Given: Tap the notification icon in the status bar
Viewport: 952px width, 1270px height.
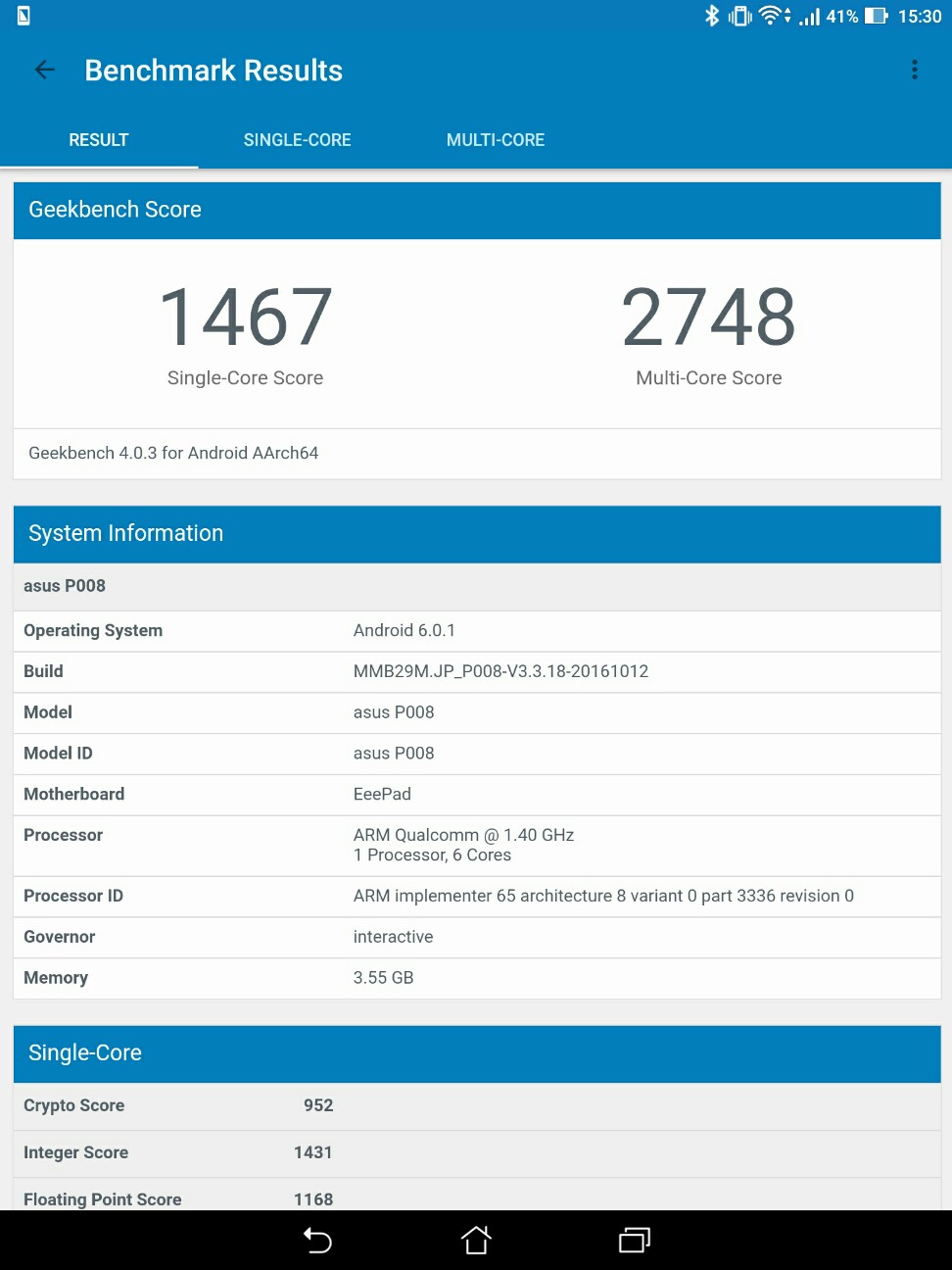Looking at the screenshot, I should tap(24, 16).
